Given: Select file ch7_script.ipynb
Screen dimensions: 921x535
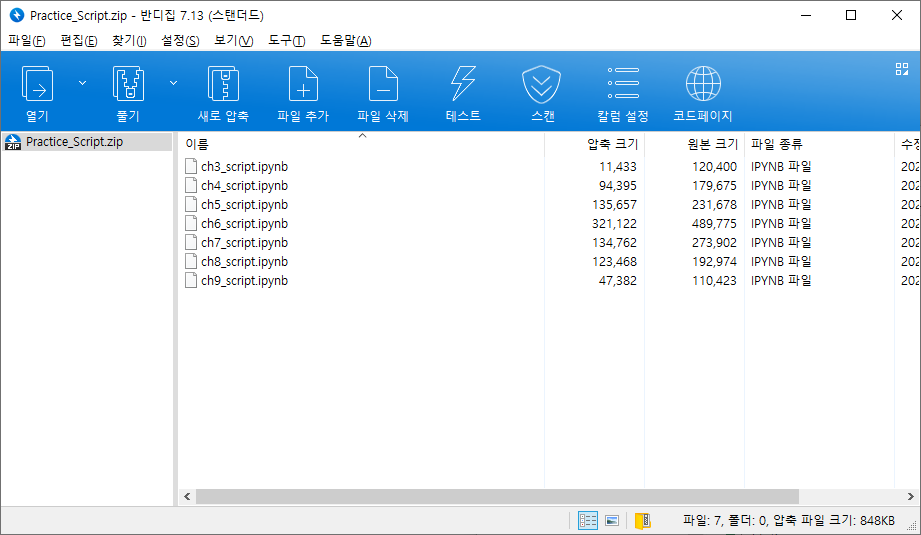Looking at the screenshot, I should (x=244, y=243).
